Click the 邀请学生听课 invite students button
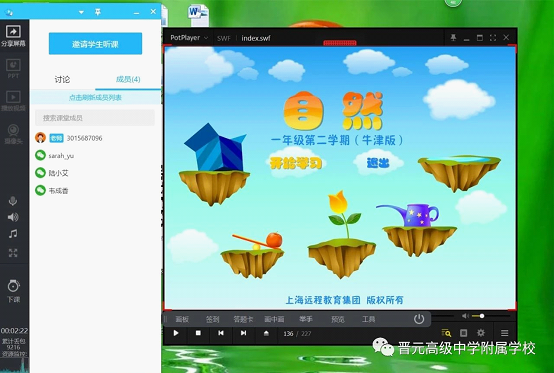554x373 pixels. click(95, 44)
